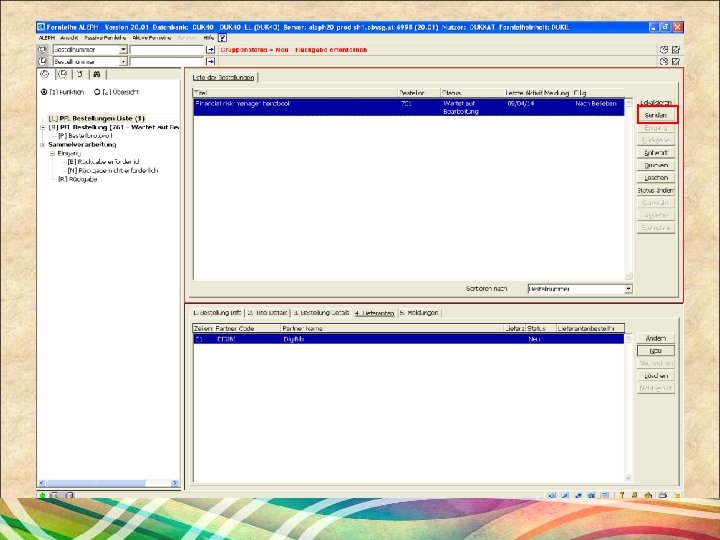Click the left pane horizontal scrollbar
This screenshot has width=720, height=540.
point(108,483)
